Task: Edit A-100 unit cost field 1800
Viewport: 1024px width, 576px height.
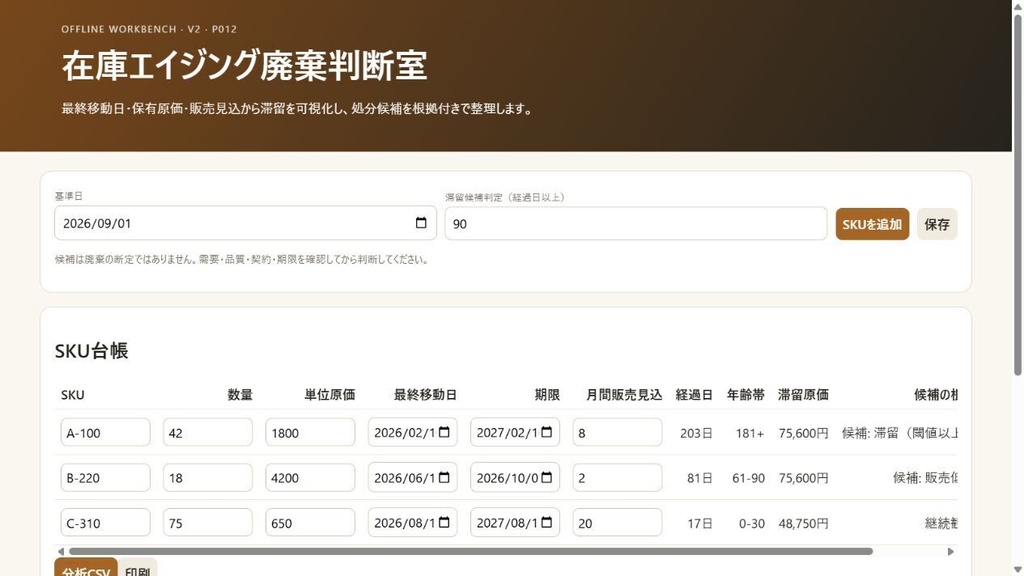Action: (x=310, y=432)
